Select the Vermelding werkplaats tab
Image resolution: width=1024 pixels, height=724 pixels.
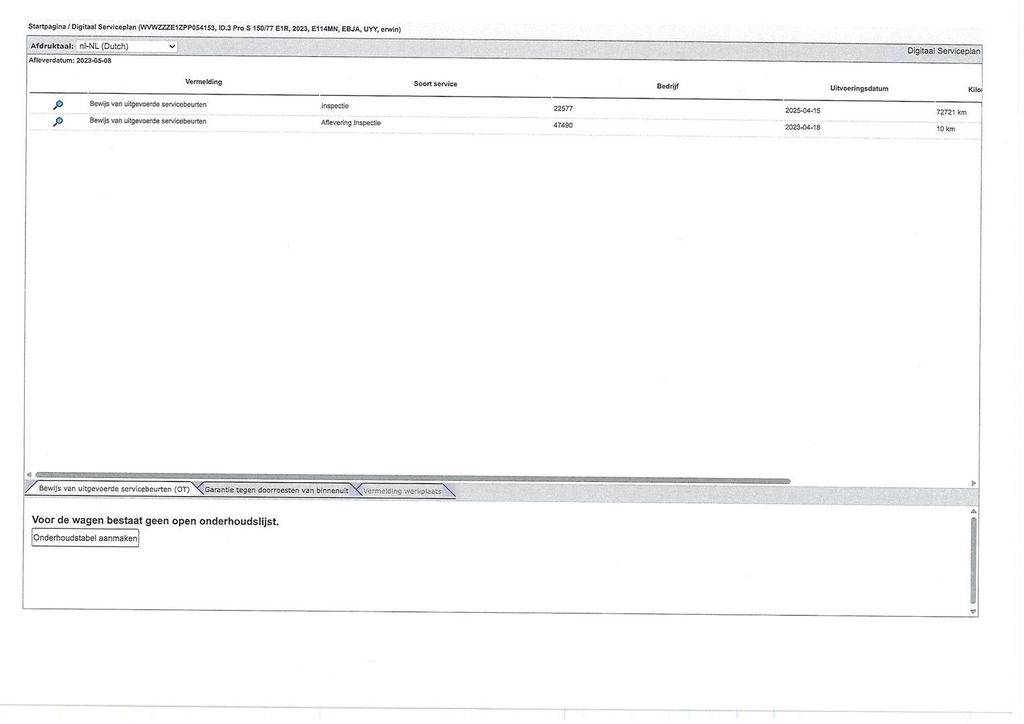point(402,491)
